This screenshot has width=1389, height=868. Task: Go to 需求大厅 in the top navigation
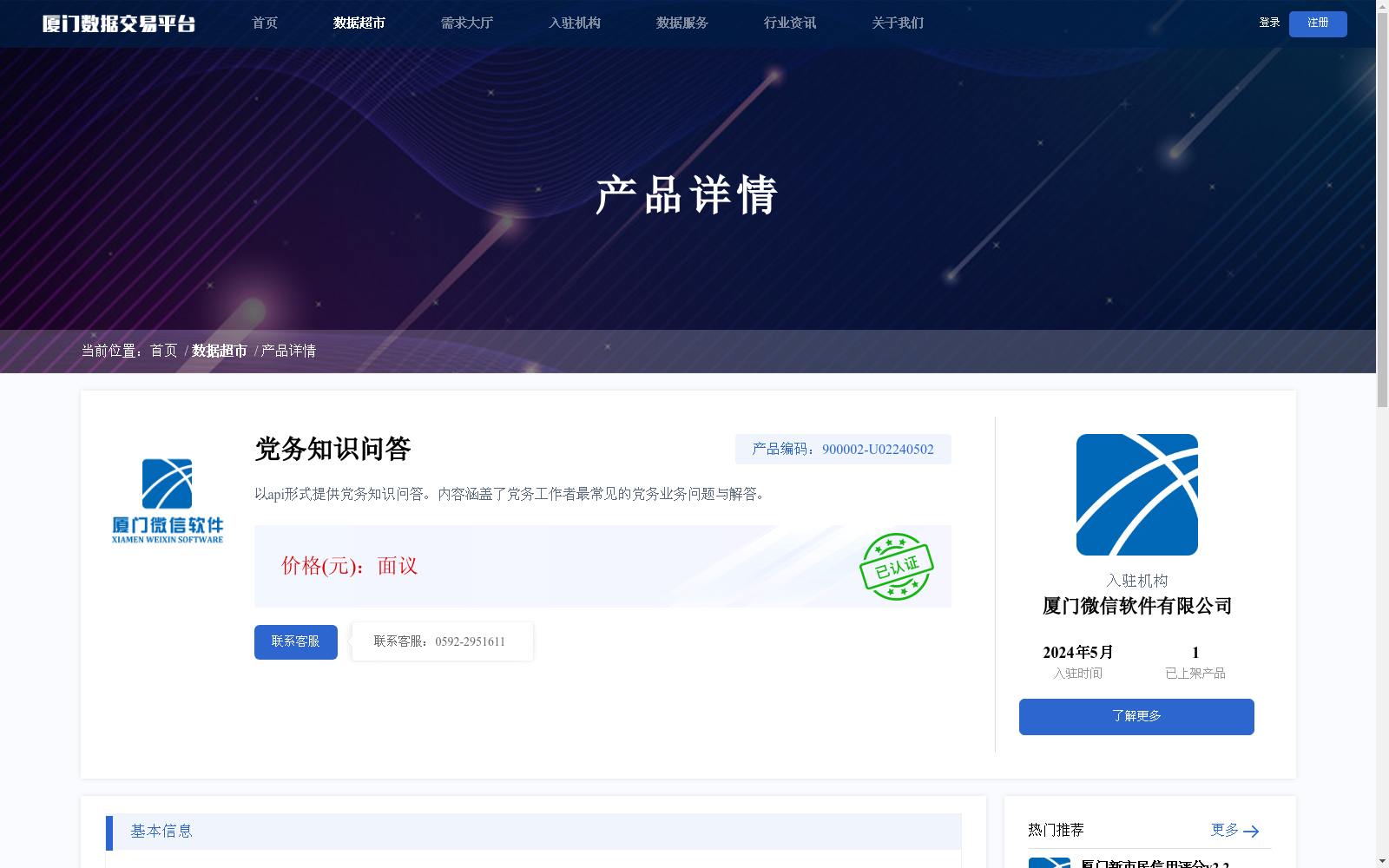(x=467, y=23)
